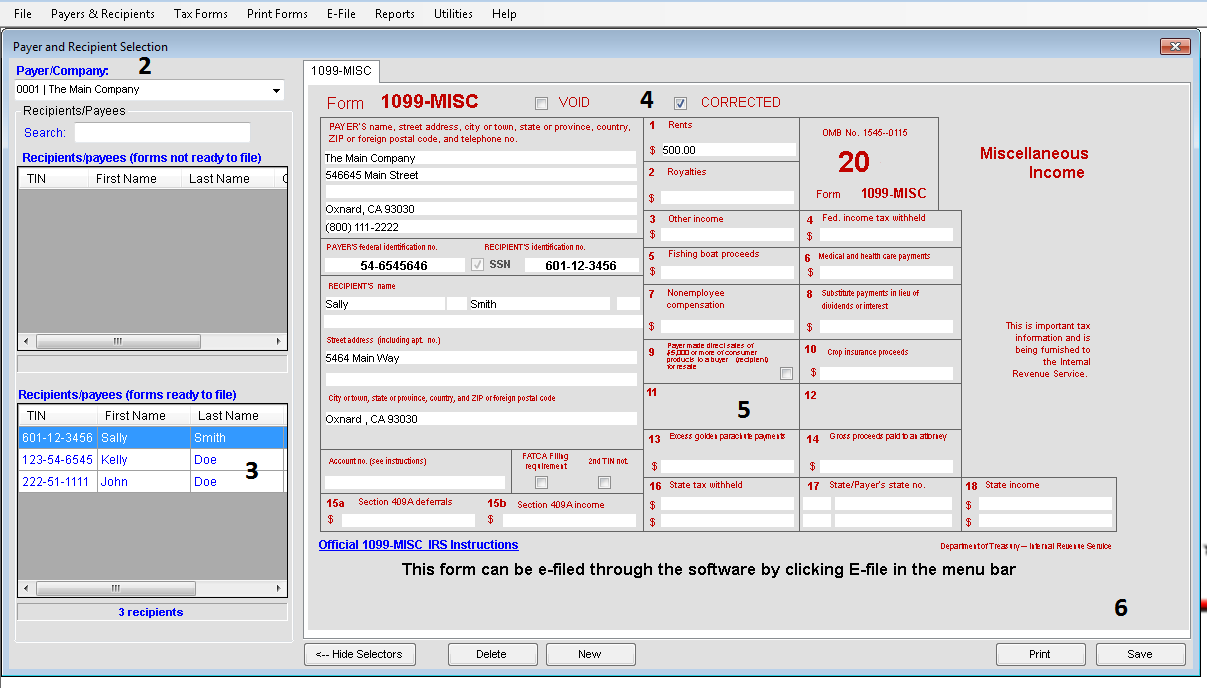The image size is (1207, 691).
Task: Open the File menu
Action: tap(22, 14)
